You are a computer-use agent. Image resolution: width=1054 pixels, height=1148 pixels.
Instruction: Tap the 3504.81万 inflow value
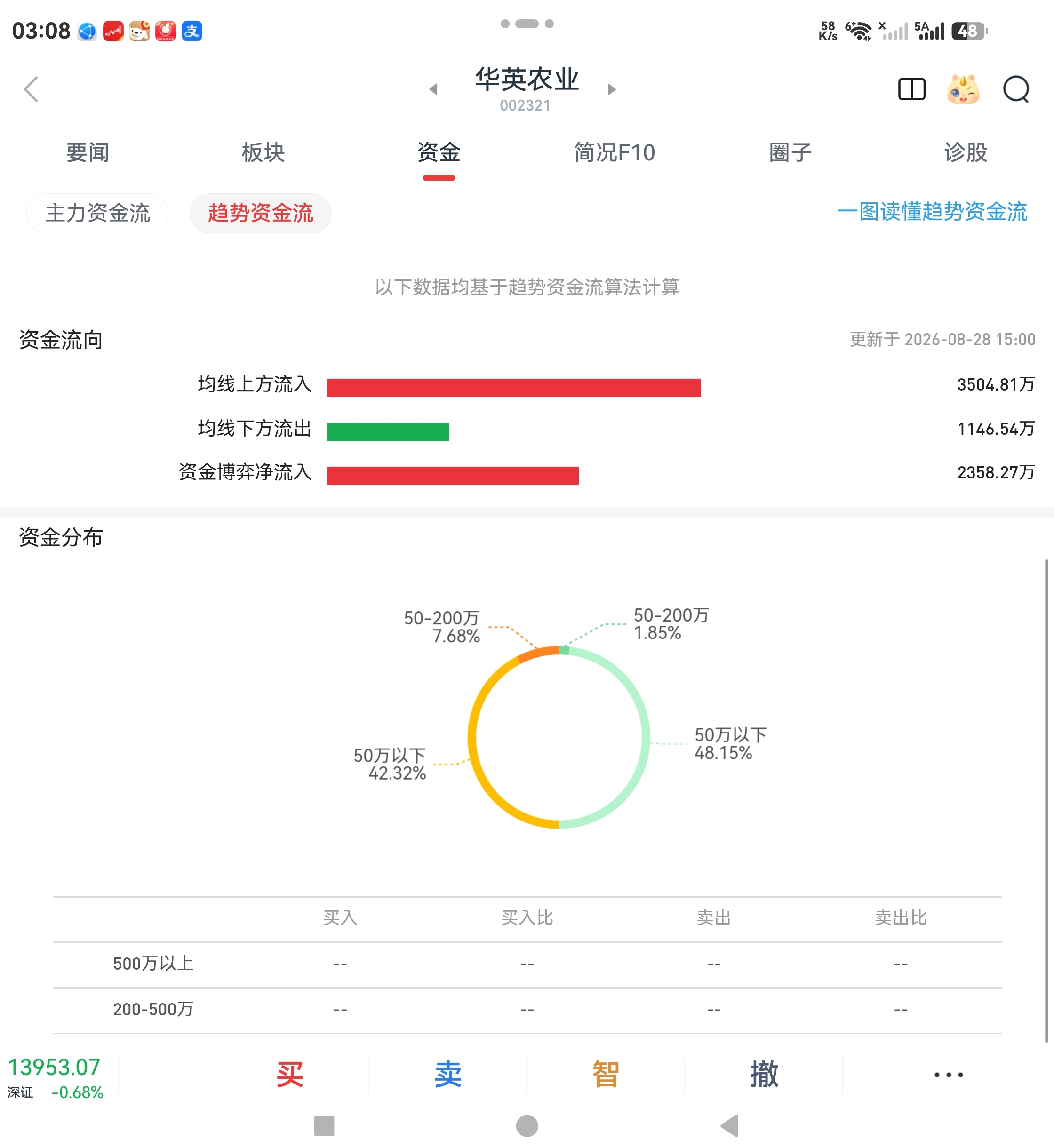coord(996,384)
